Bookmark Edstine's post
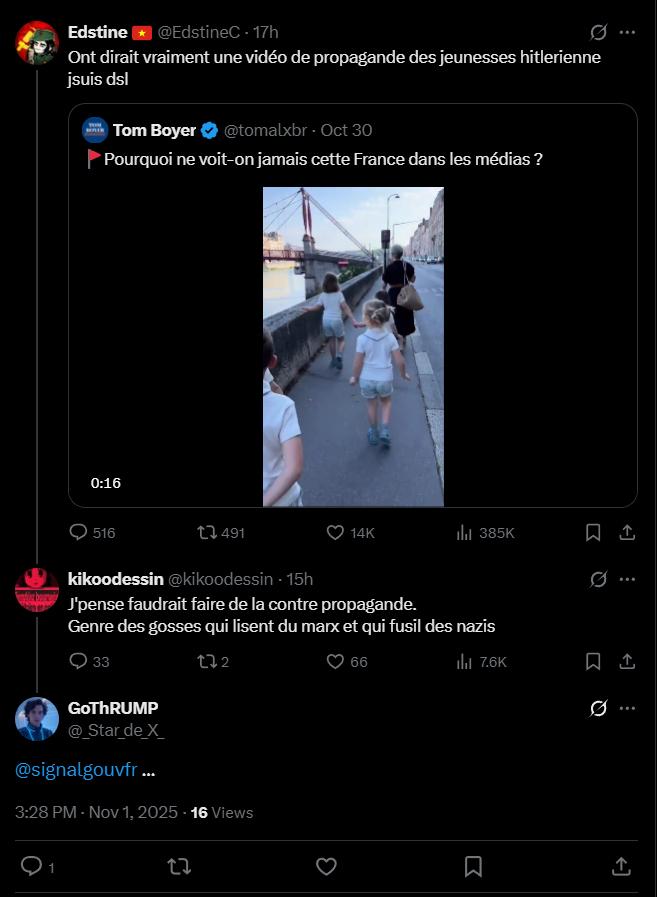Image resolution: width=657 pixels, height=897 pixels. click(593, 533)
